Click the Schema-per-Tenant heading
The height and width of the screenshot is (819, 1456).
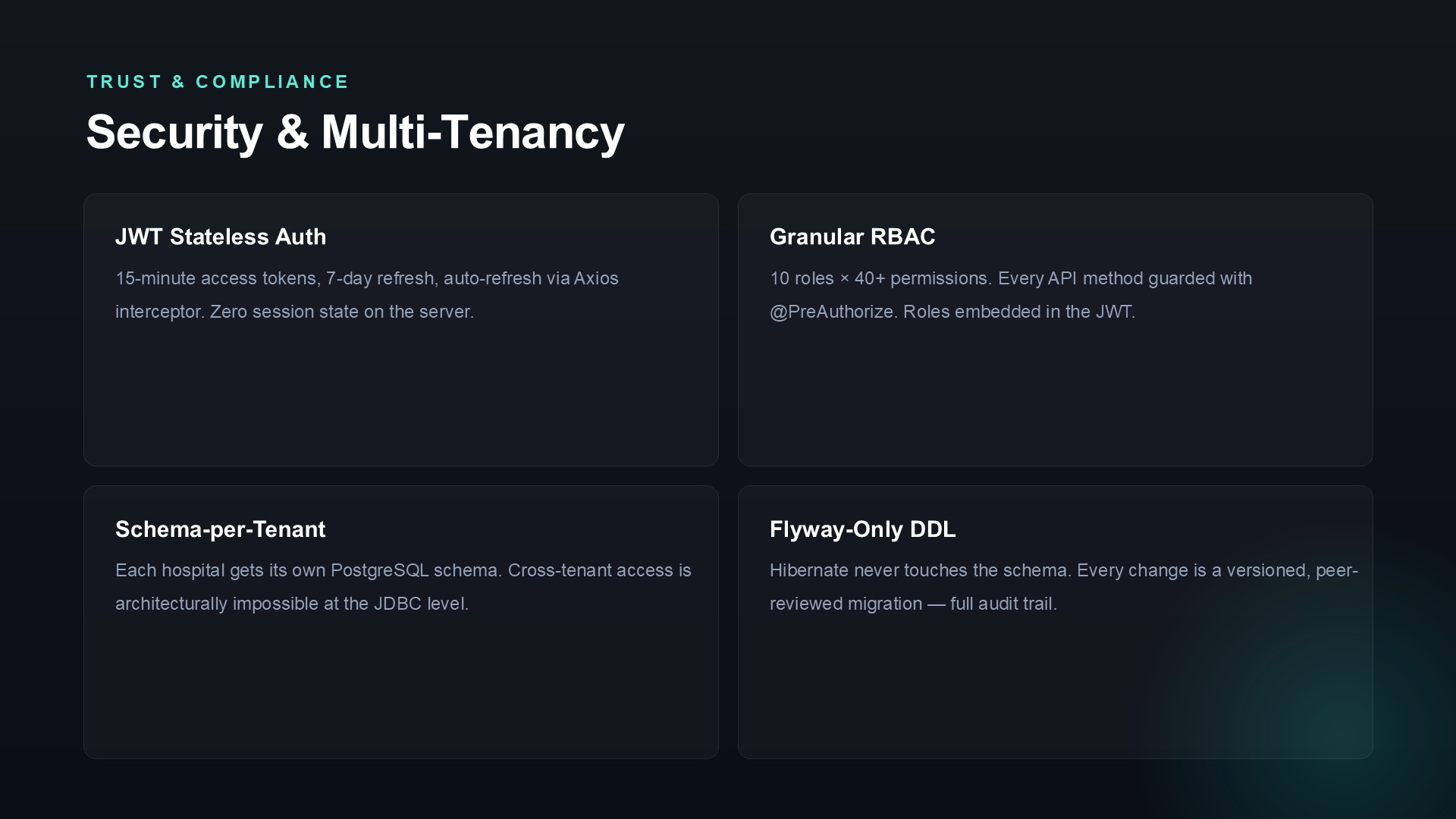220,529
